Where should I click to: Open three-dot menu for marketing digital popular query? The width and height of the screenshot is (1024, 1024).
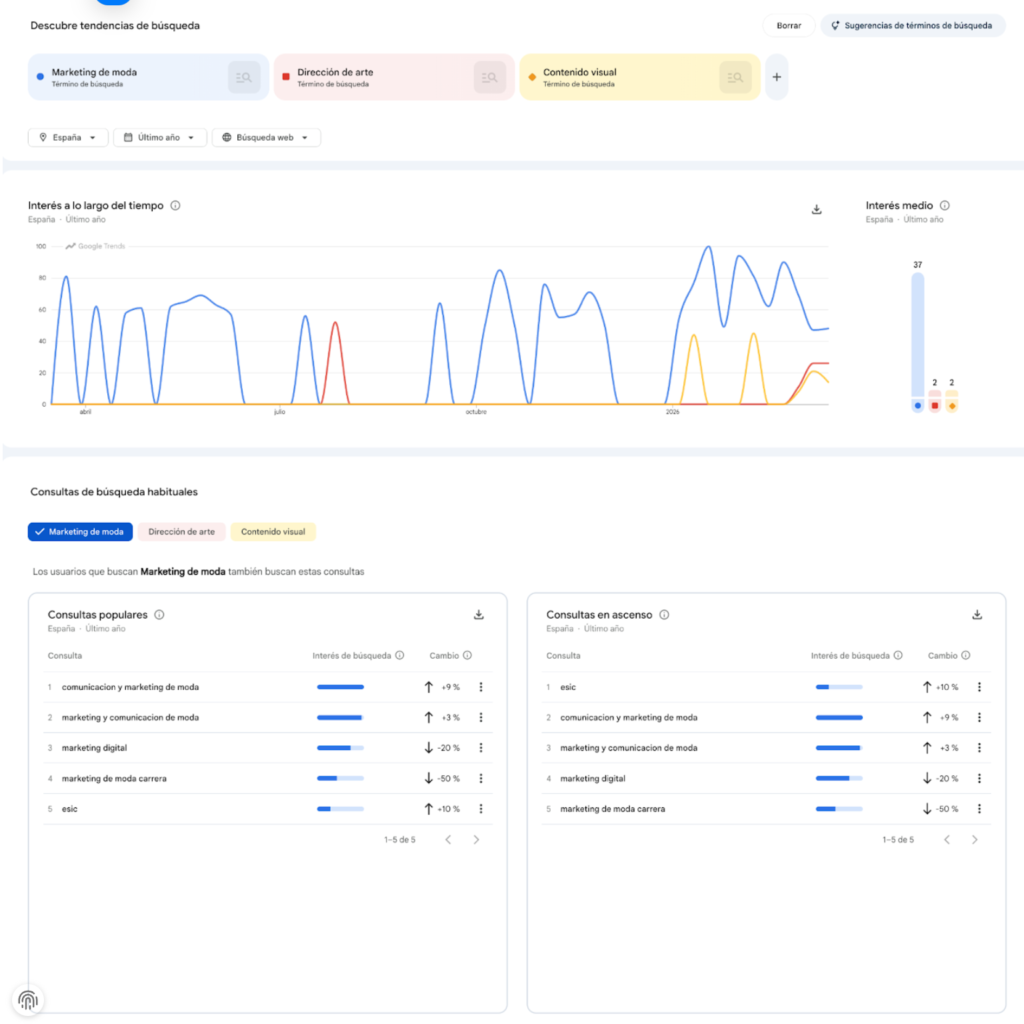[481, 748]
